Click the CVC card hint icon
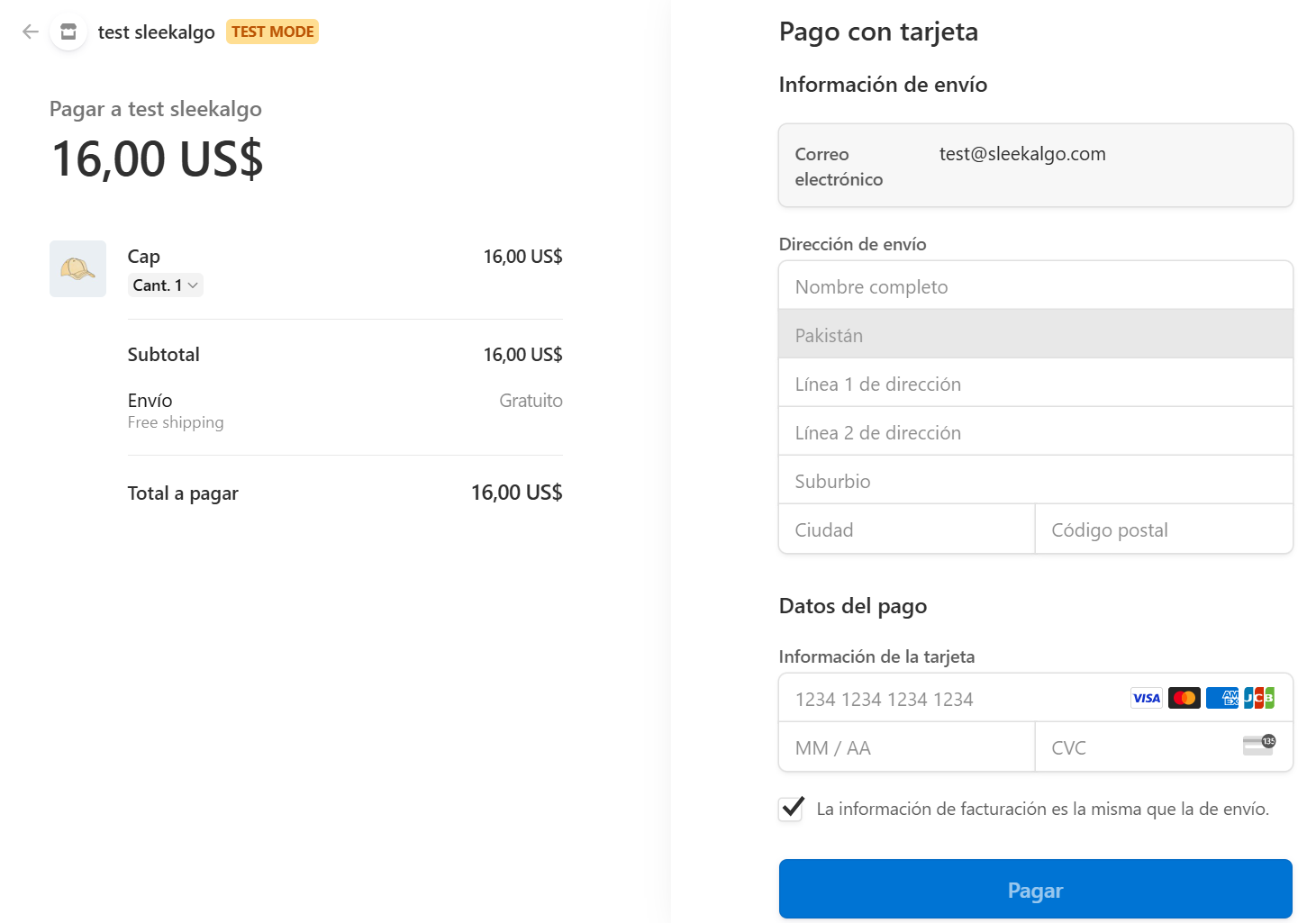1316x923 pixels. point(1258,745)
